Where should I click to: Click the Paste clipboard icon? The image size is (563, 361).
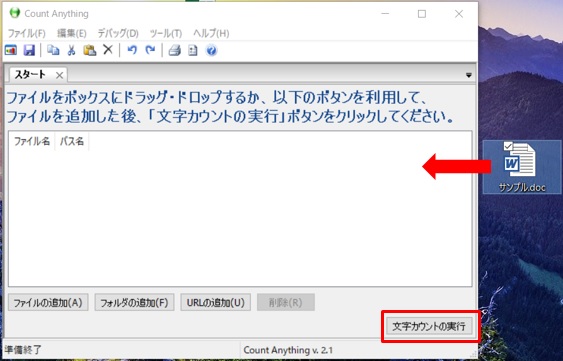89,50
